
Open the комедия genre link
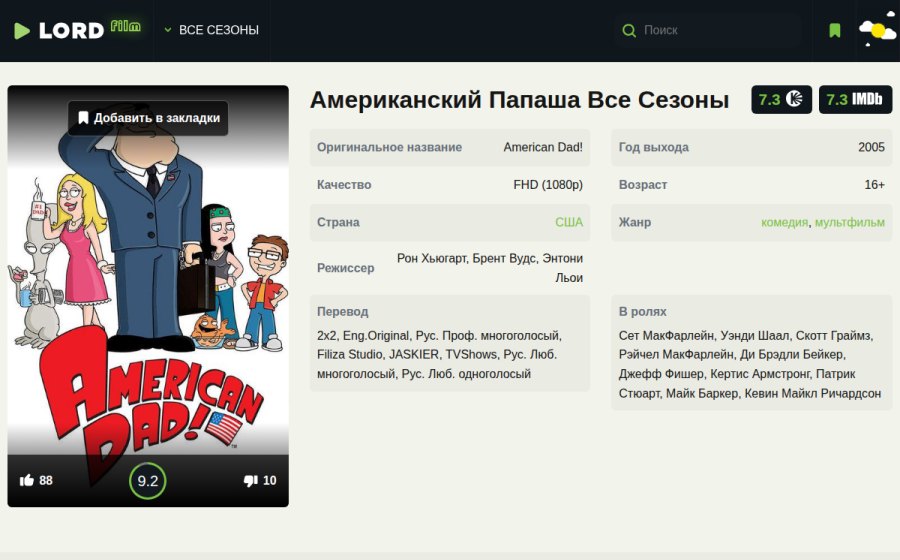click(x=784, y=222)
